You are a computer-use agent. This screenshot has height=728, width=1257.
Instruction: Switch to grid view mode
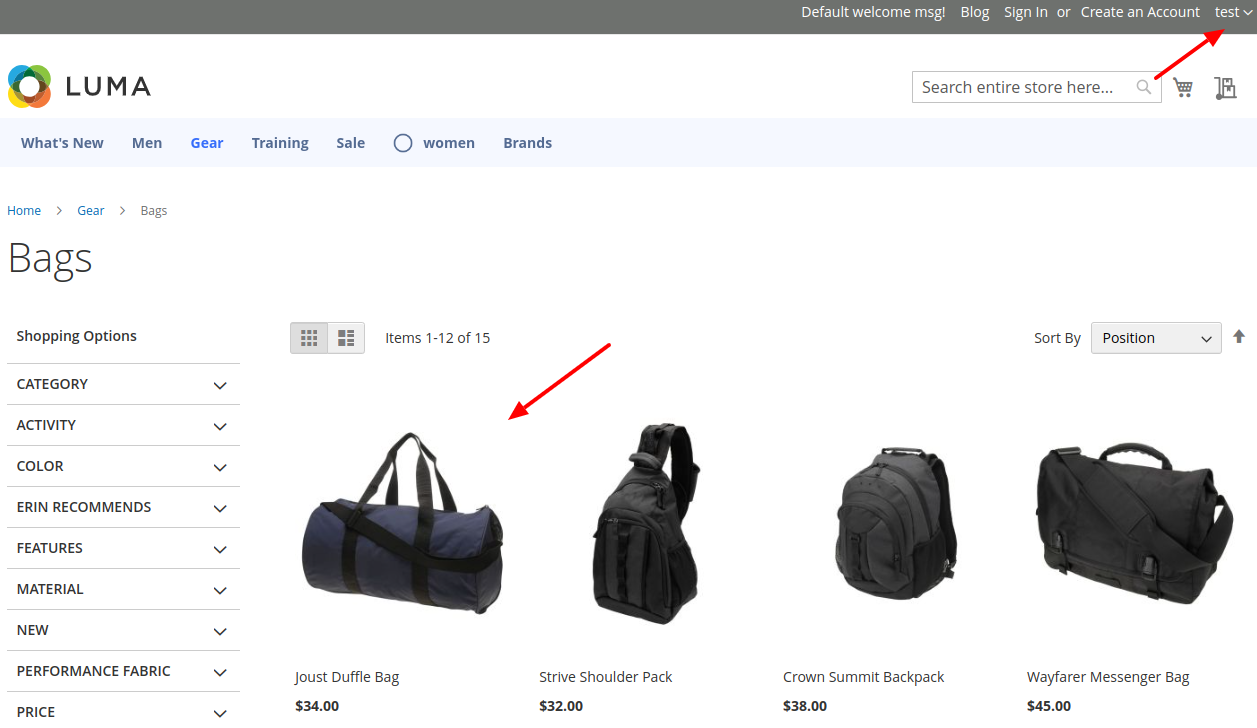(x=309, y=338)
